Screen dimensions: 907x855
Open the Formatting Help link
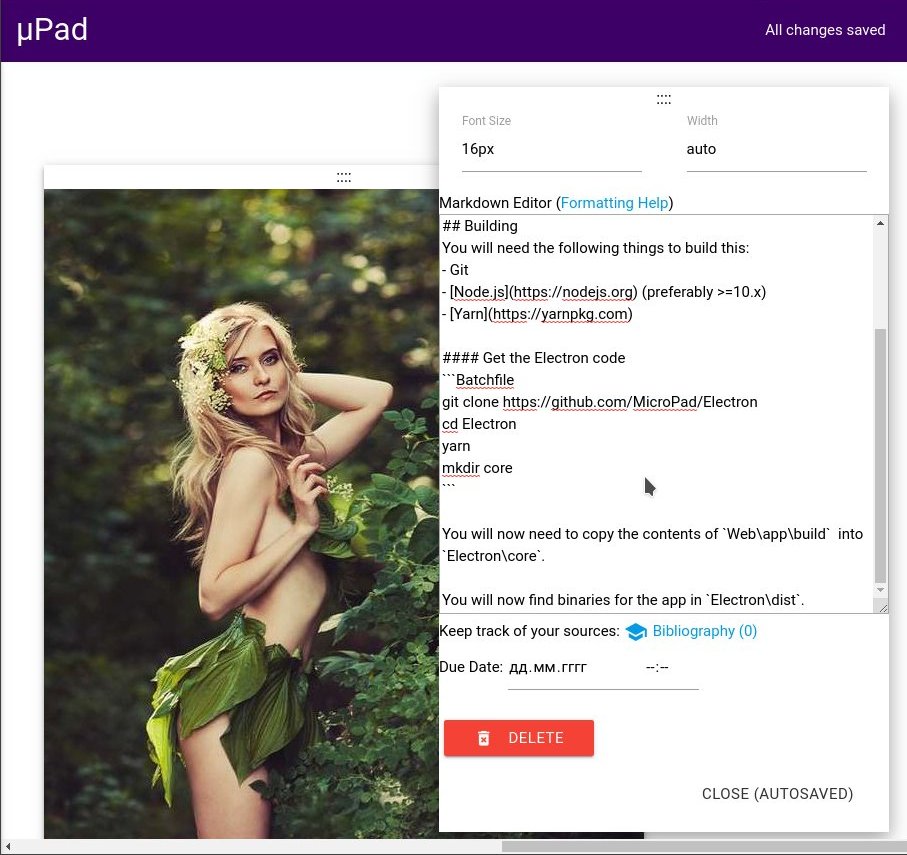[x=614, y=203]
